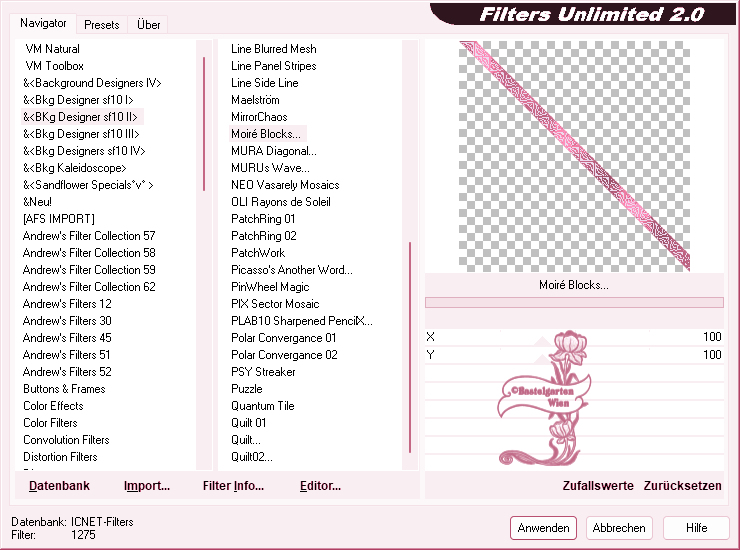Screen dimensions: 740x550
Task: Choose the &<Bkg Kaleidoscope> filter category
Action: (x=75, y=168)
